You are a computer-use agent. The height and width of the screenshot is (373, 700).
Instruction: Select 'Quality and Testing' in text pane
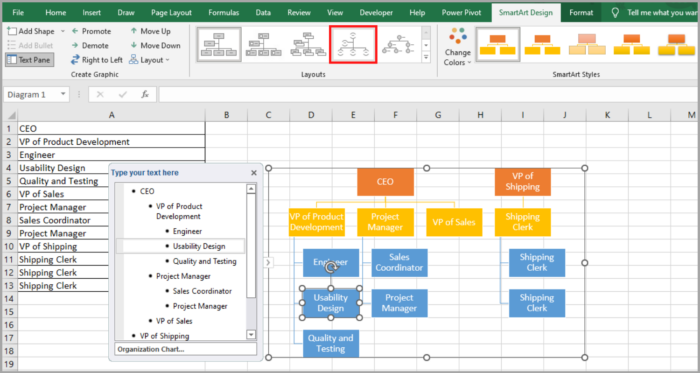(x=204, y=261)
